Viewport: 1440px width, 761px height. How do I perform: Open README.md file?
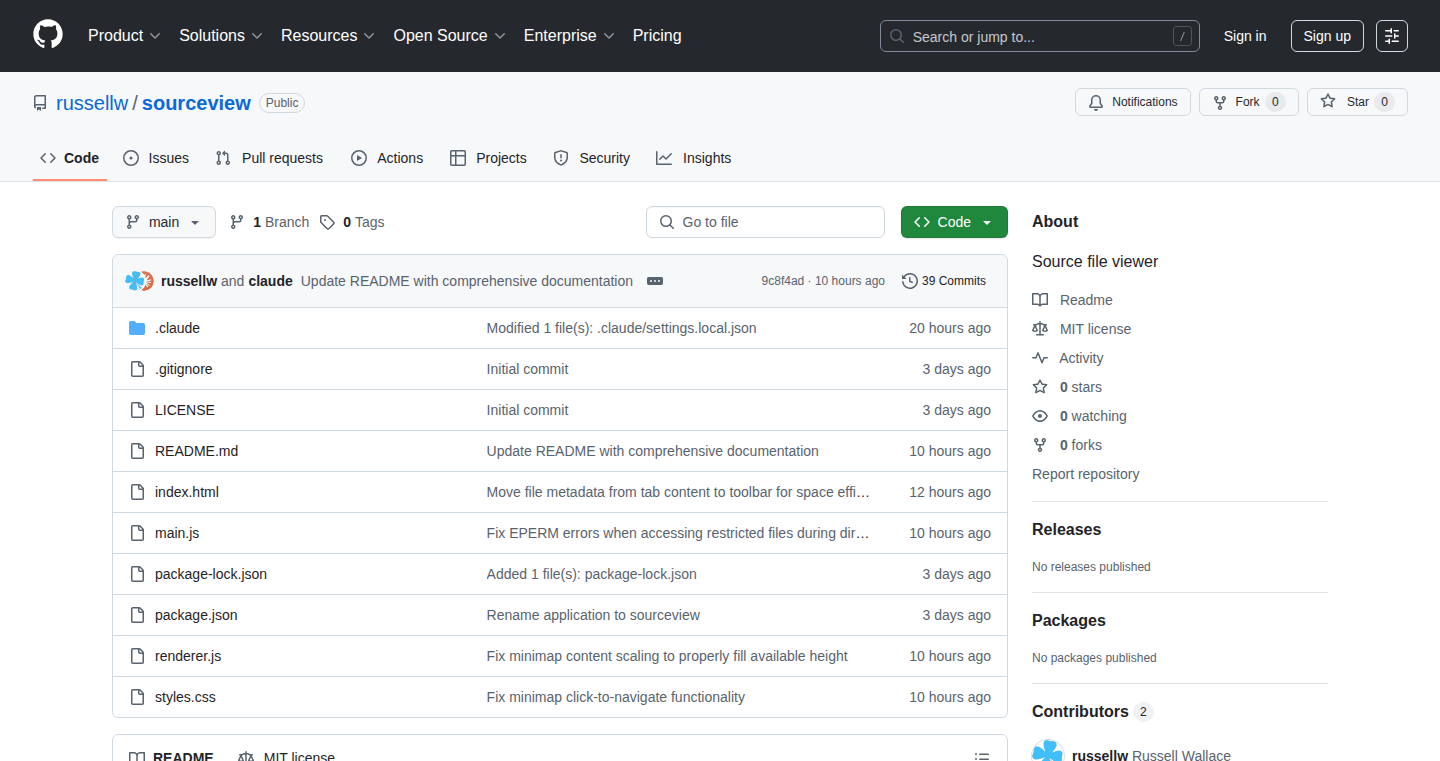(196, 451)
